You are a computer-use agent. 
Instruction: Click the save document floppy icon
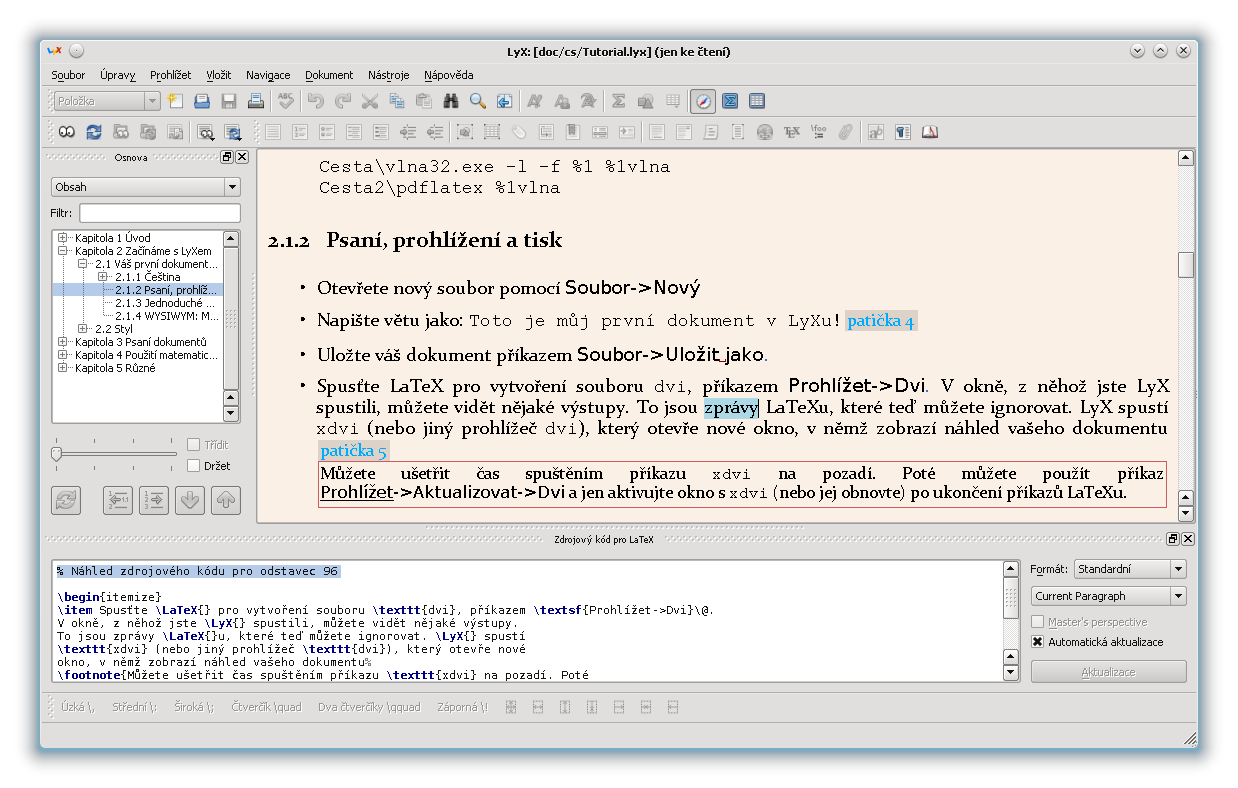[229, 101]
